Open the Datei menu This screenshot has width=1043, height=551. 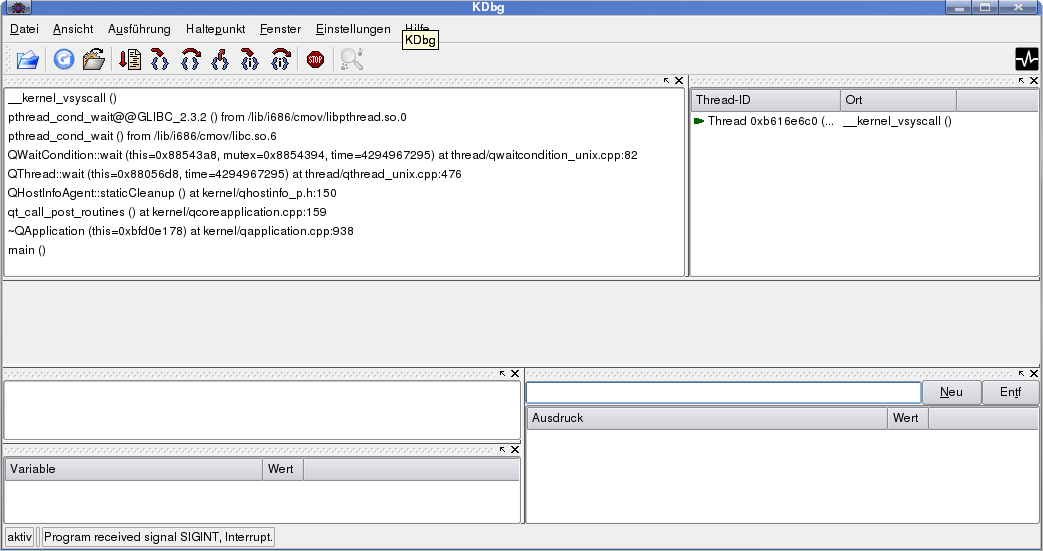pos(25,29)
